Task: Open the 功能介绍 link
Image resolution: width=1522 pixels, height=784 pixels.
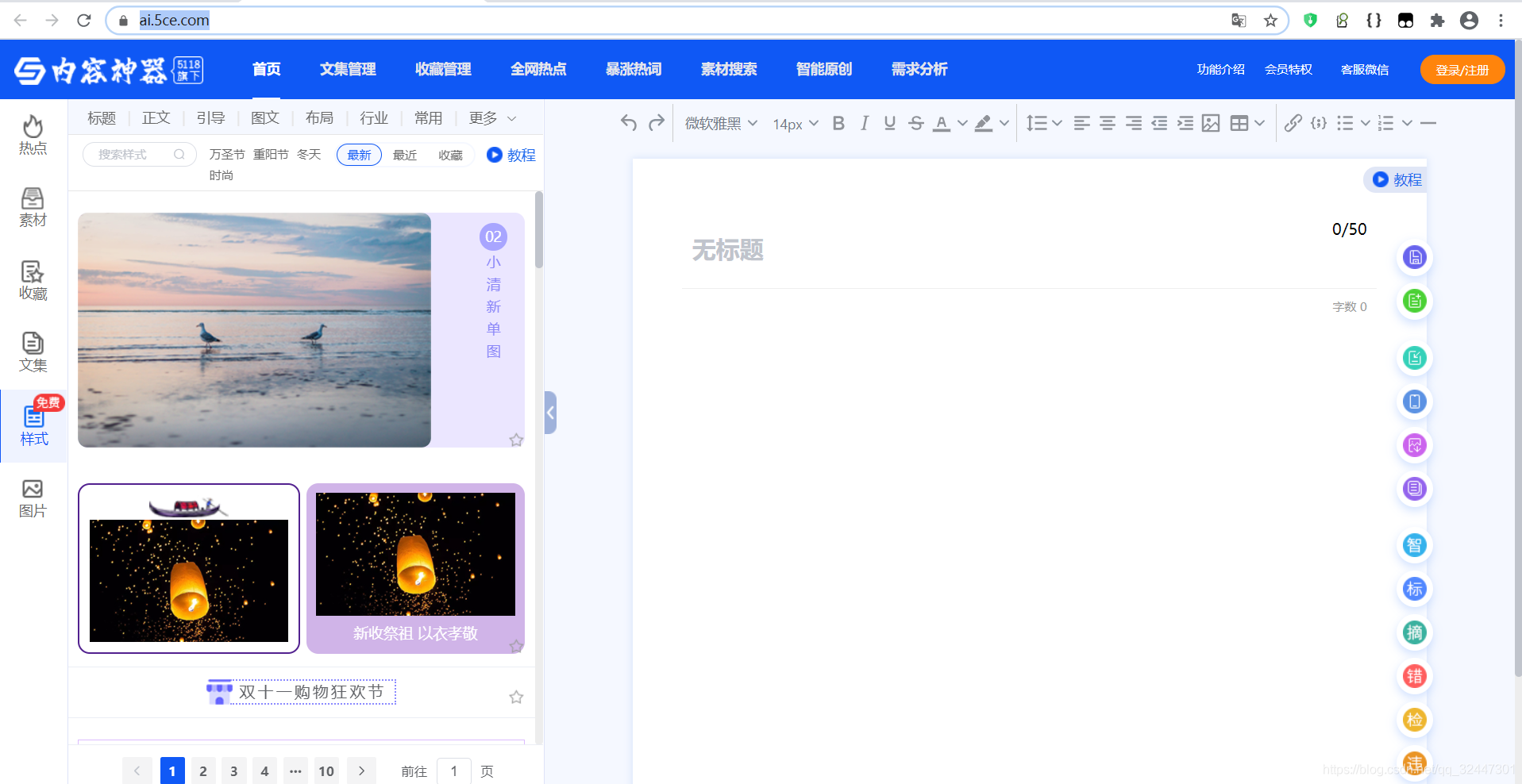Action: pos(1221,70)
